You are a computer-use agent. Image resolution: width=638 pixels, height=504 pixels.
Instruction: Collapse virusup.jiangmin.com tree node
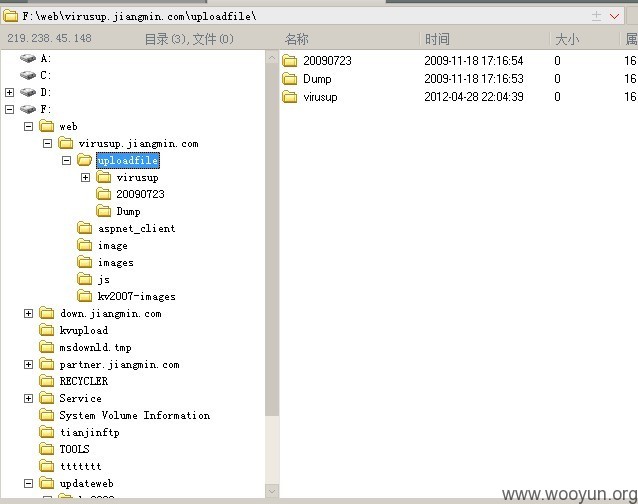click(48, 144)
